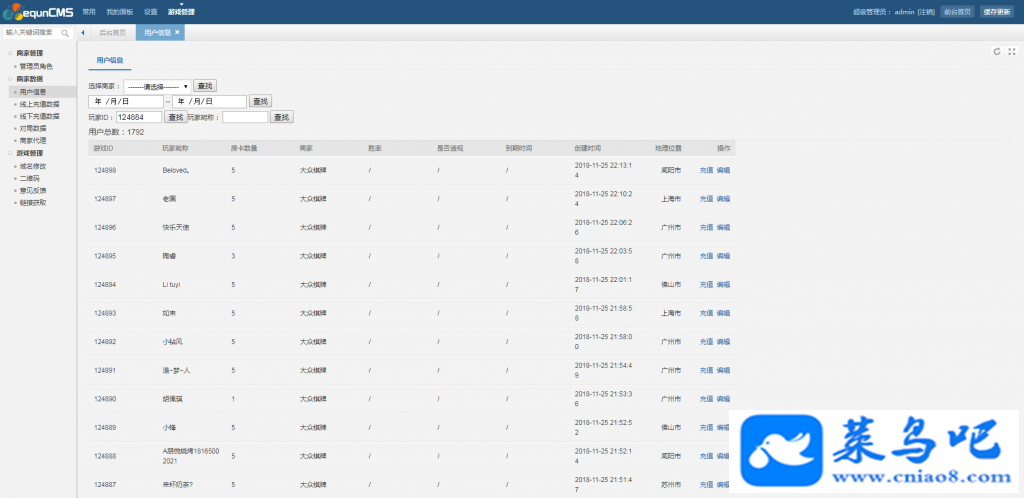
Task: Open 意见反馈 in the sidebar
Action: pos(33,191)
